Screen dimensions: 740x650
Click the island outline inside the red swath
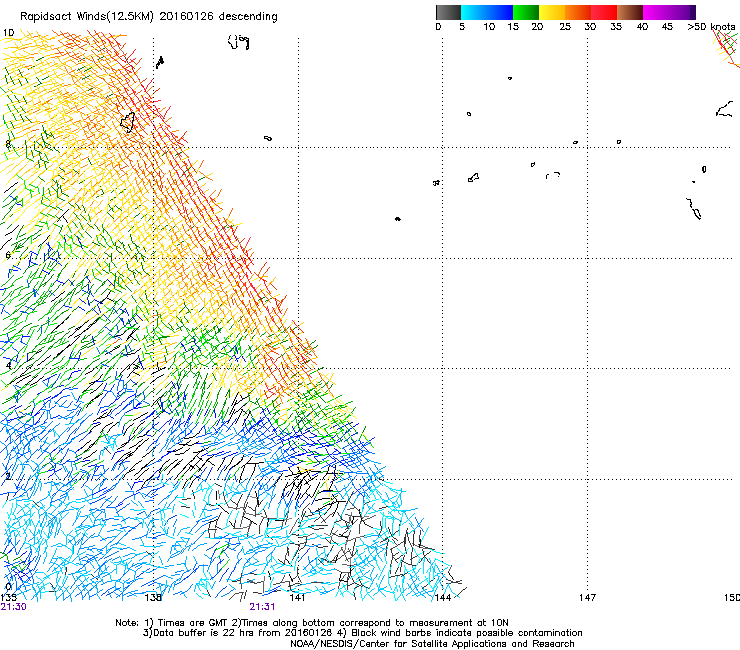pyautogui.click(x=127, y=122)
